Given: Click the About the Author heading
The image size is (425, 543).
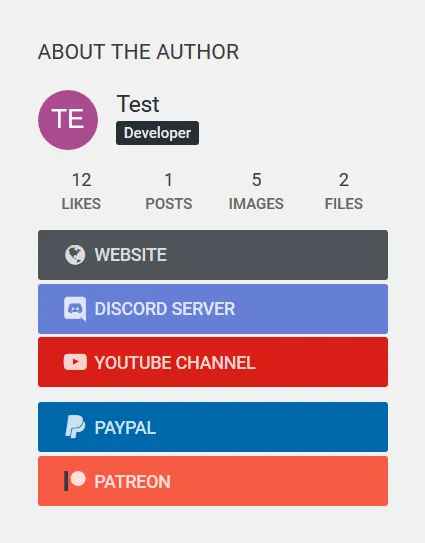Looking at the screenshot, I should point(139,52).
